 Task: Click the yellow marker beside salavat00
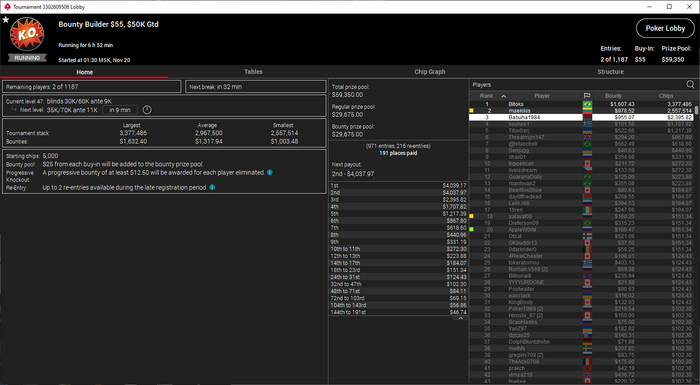(471, 216)
